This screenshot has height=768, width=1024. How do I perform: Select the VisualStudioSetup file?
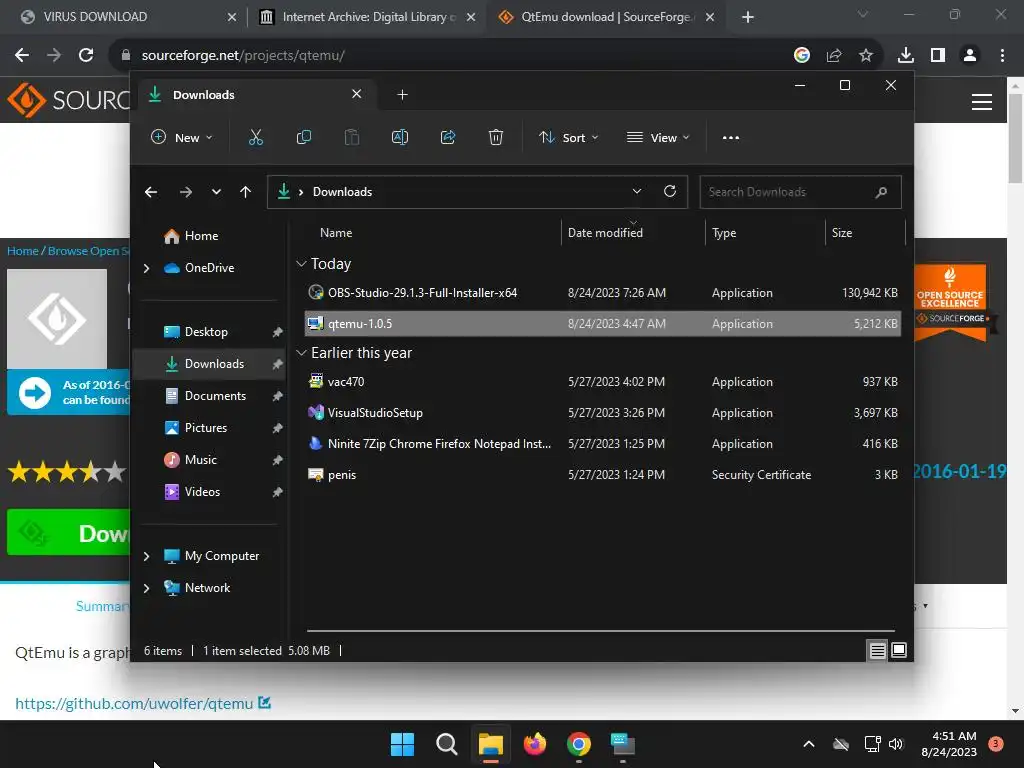pos(602,413)
